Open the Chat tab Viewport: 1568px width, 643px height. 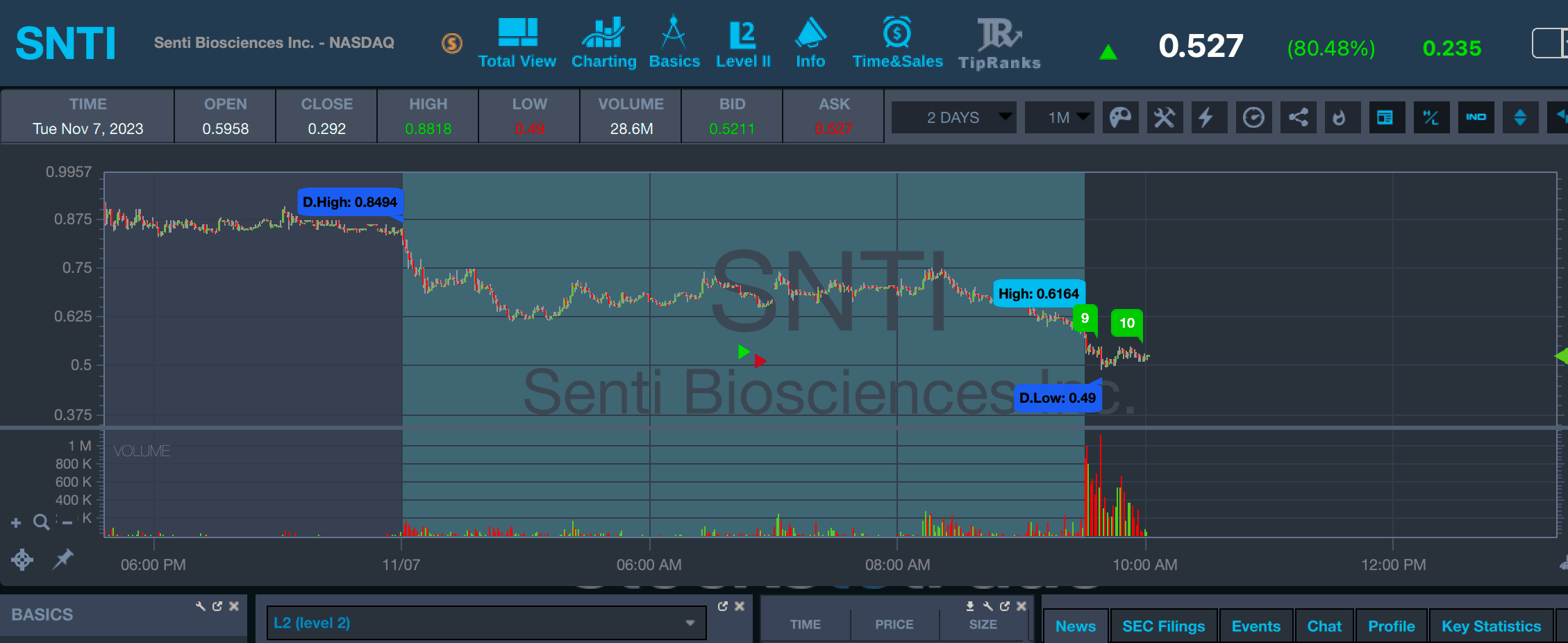coord(1324,626)
